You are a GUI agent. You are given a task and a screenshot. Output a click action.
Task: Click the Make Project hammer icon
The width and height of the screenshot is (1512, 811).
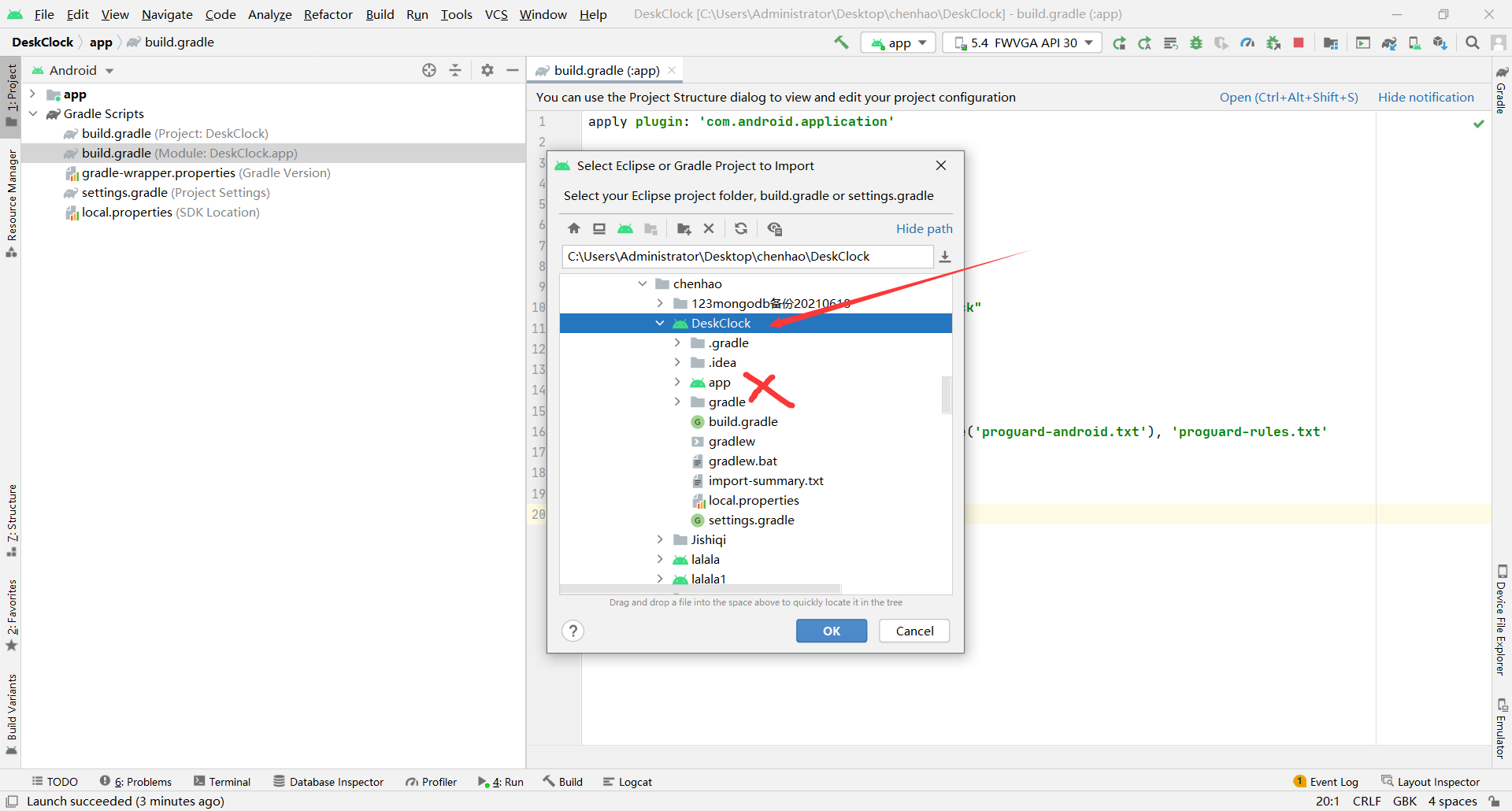click(842, 43)
